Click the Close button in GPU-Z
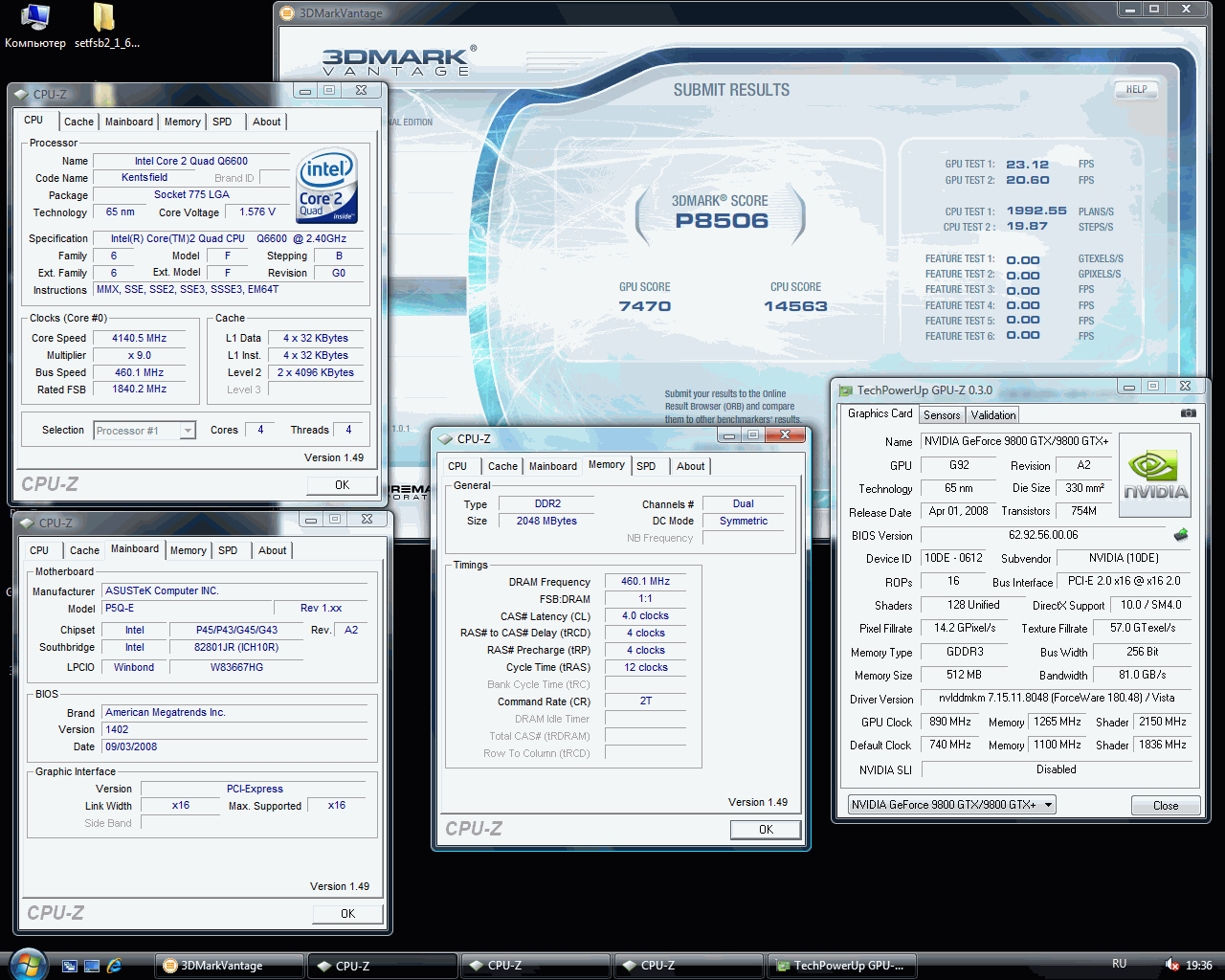Viewport: 1225px width, 980px height. 1166,806
